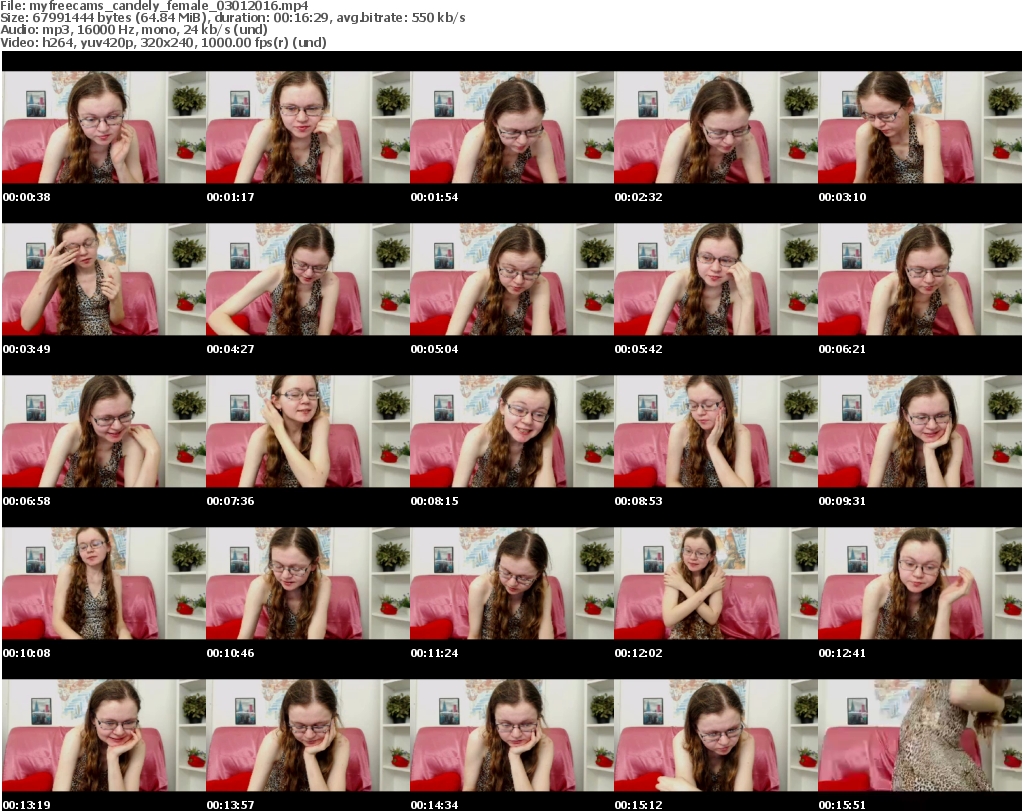Click the timestamp label '00:07:36'
The image size is (1024, 811).
pyautogui.click(x=231, y=501)
